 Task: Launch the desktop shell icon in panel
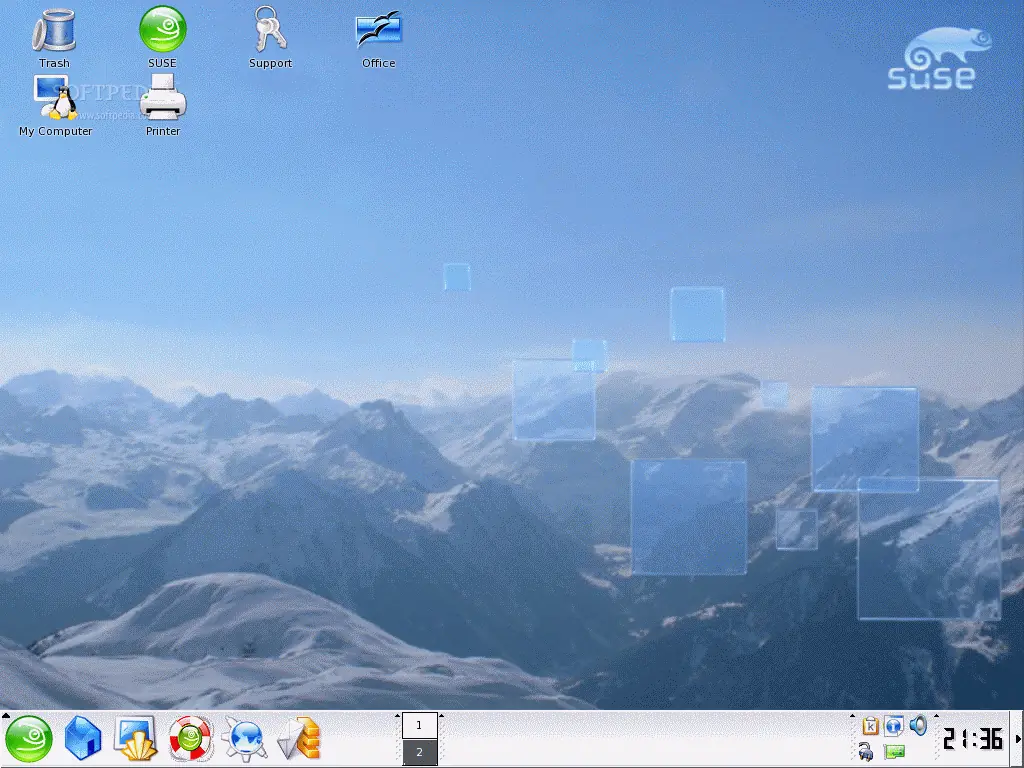click(136, 739)
